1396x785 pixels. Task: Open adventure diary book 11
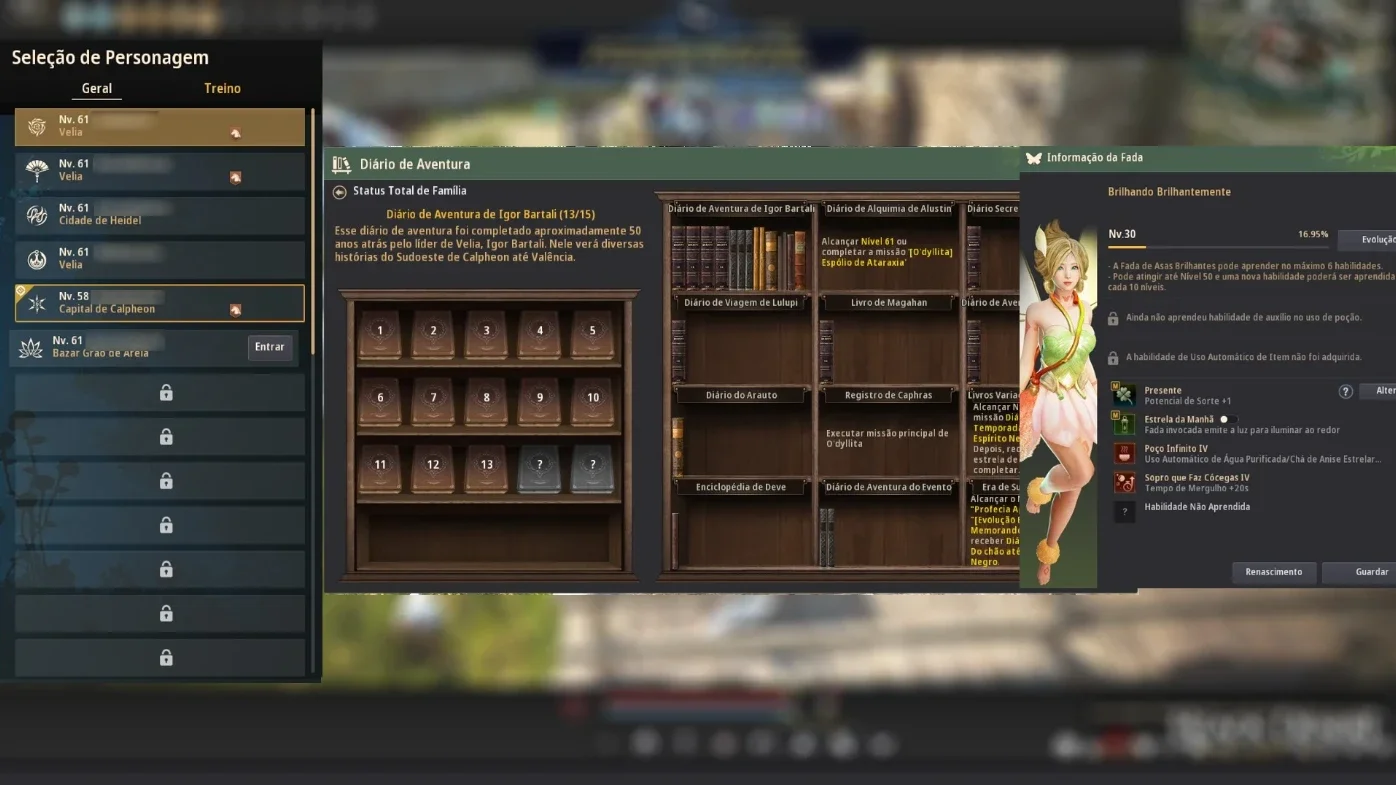(x=380, y=468)
